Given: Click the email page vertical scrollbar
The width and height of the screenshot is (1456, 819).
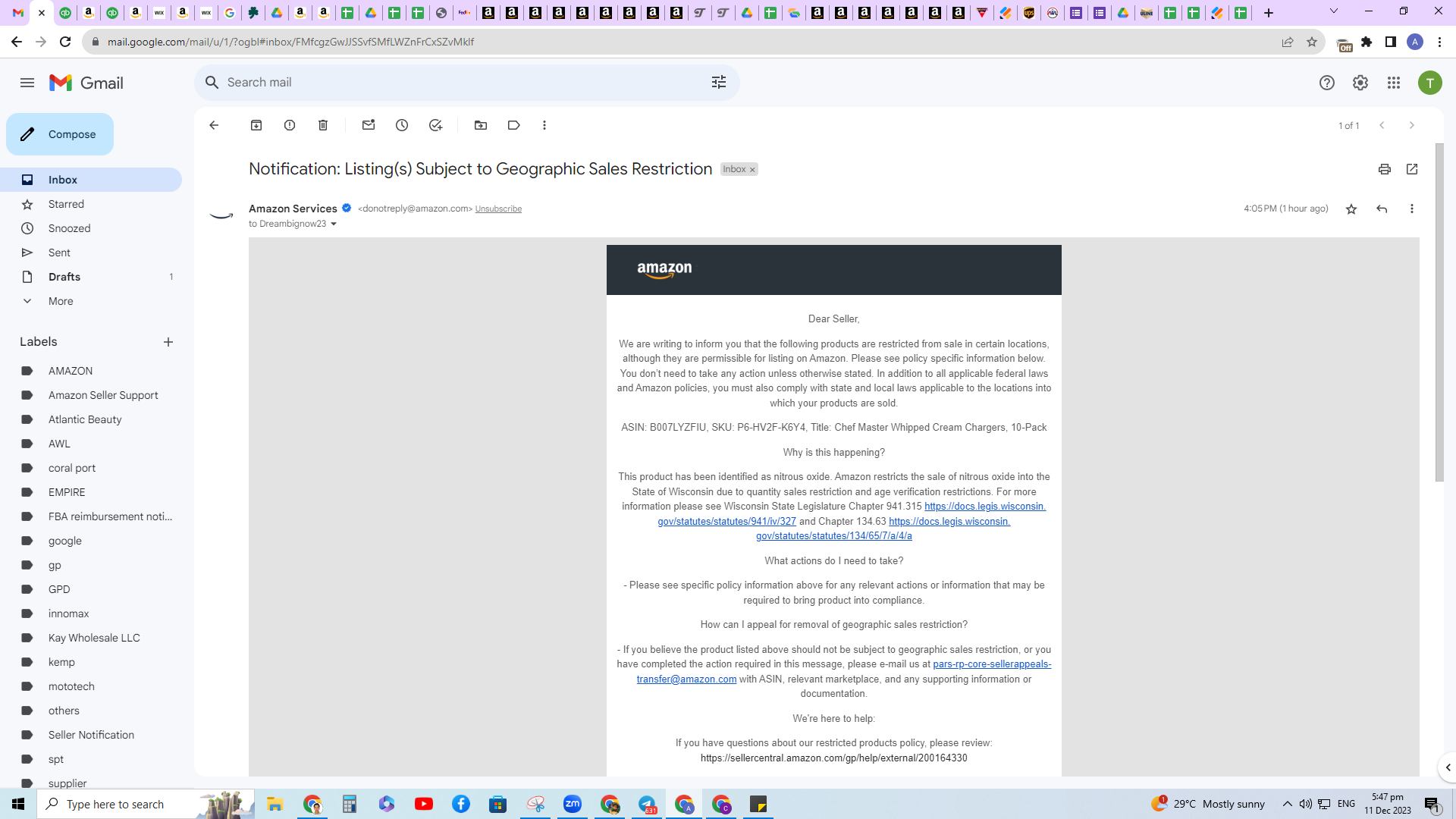Looking at the screenshot, I should pyautogui.click(x=1439, y=312).
